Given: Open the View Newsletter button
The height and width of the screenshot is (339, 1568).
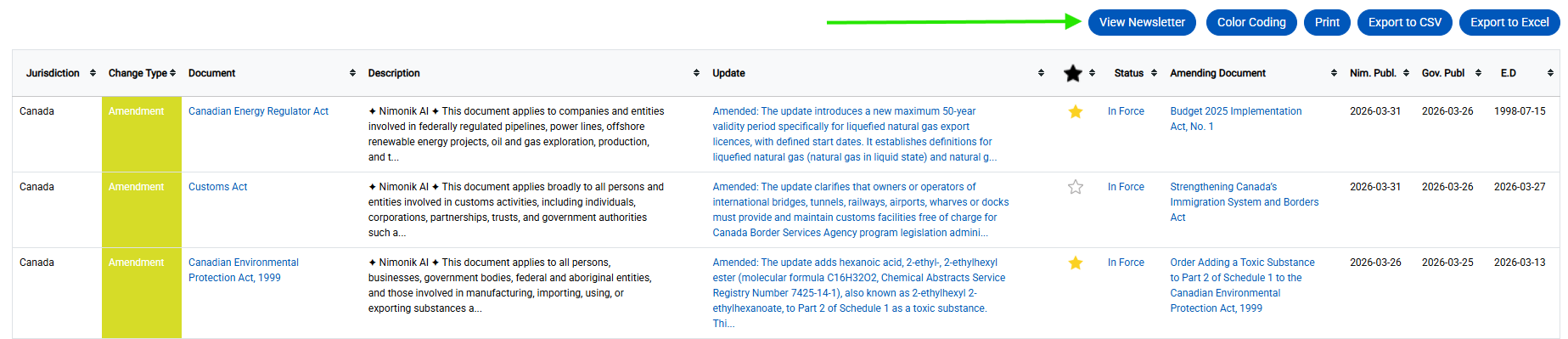Looking at the screenshot, I should coord(1142,22).
